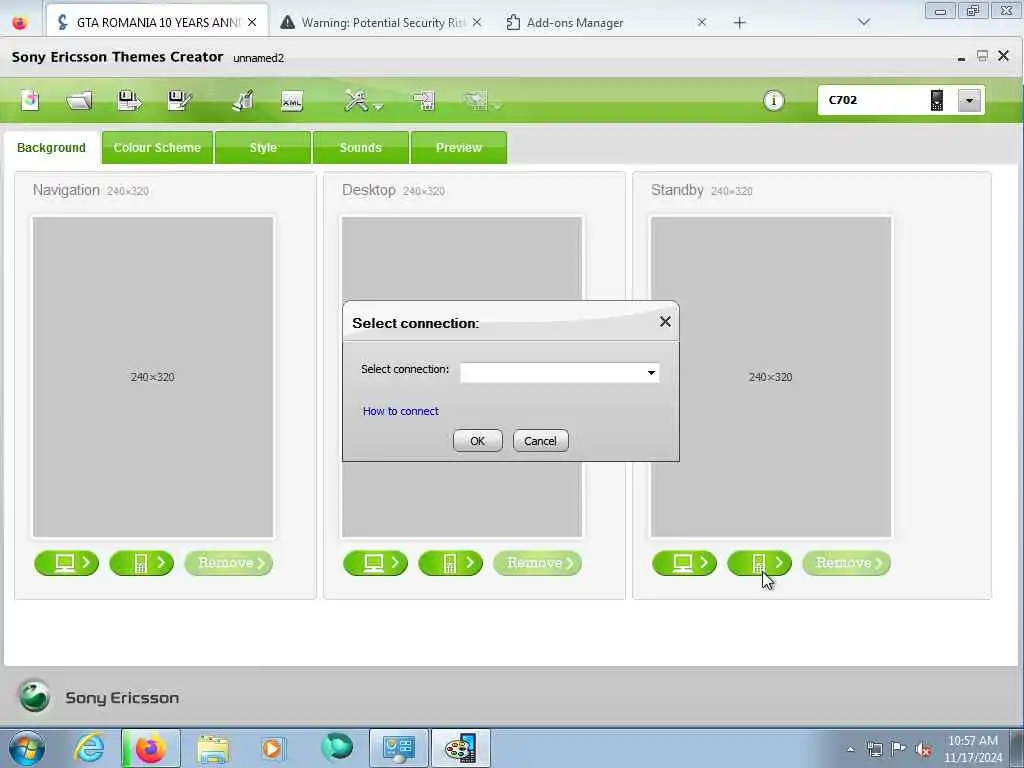Viewport: 1024px width, 768px height.
Task: Click the Save theme floppy icon
Action: (x=129, y=101)
